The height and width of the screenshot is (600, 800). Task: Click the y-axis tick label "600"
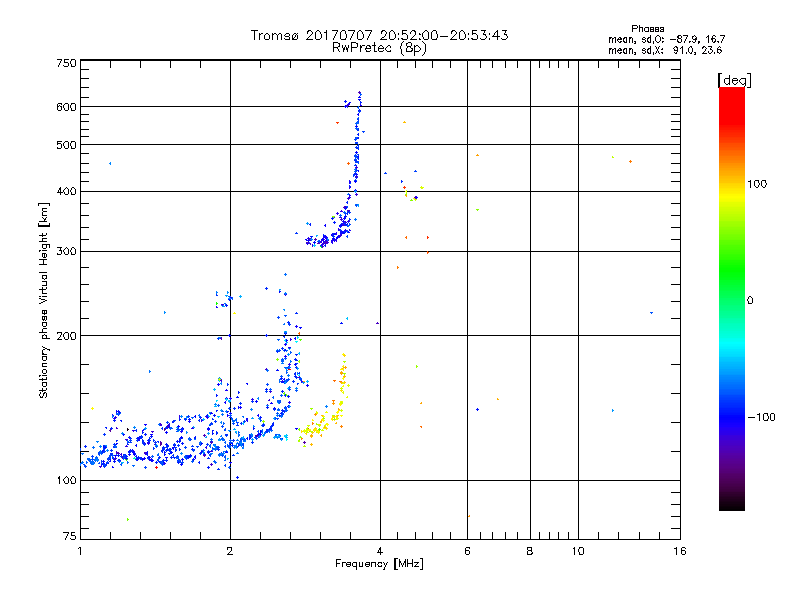pos(66,107)
